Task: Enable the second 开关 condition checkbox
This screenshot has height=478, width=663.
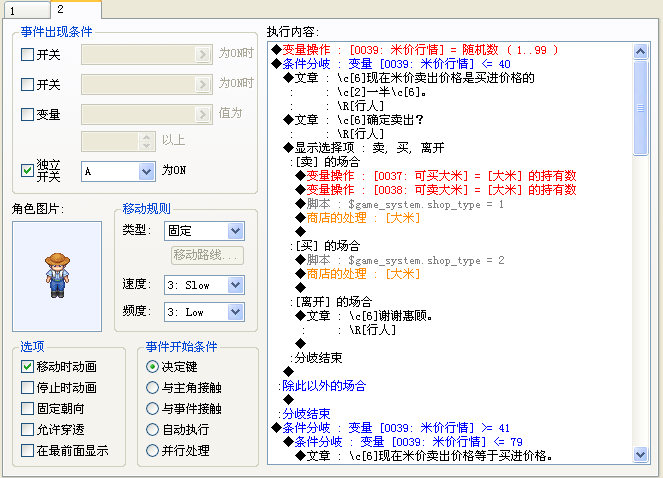Action: point(27,85)
